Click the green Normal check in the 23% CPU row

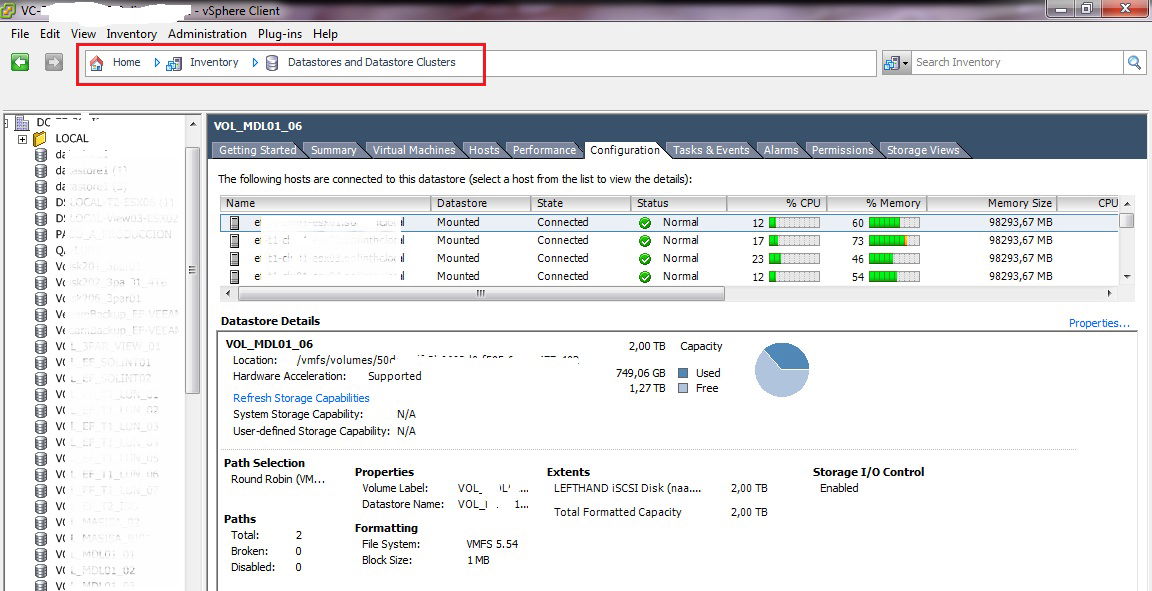[x=645, y=259]
